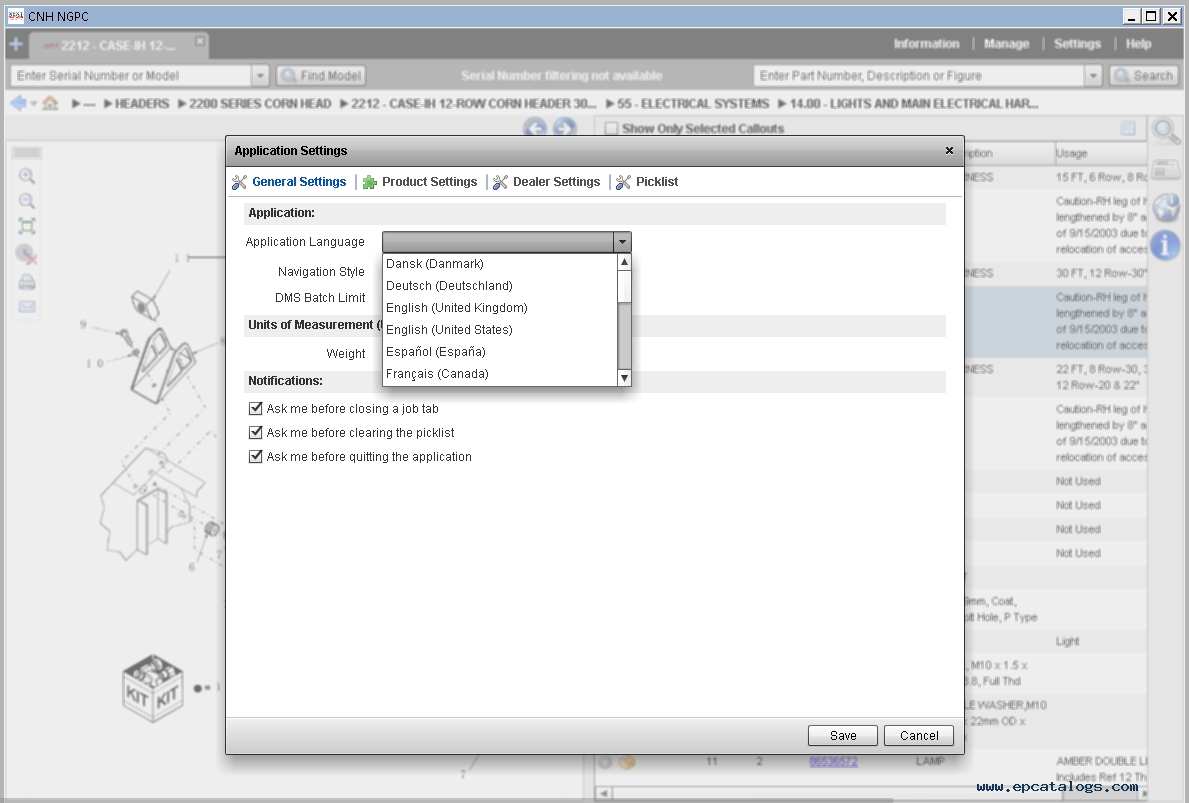
Task: Click language list scroll down arrow
Action: [x=625, y=378]
